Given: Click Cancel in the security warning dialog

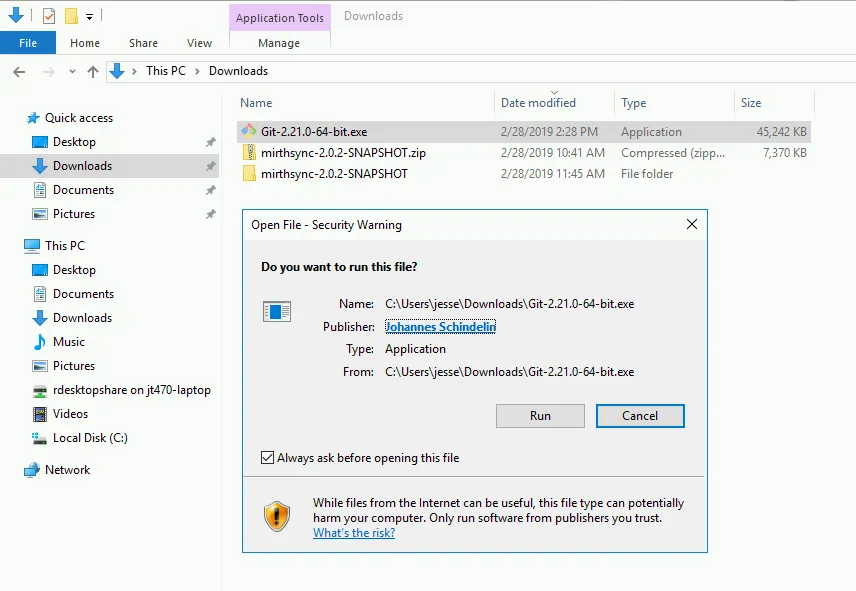Looking at the screenshot, I should [x=640, y=416].
